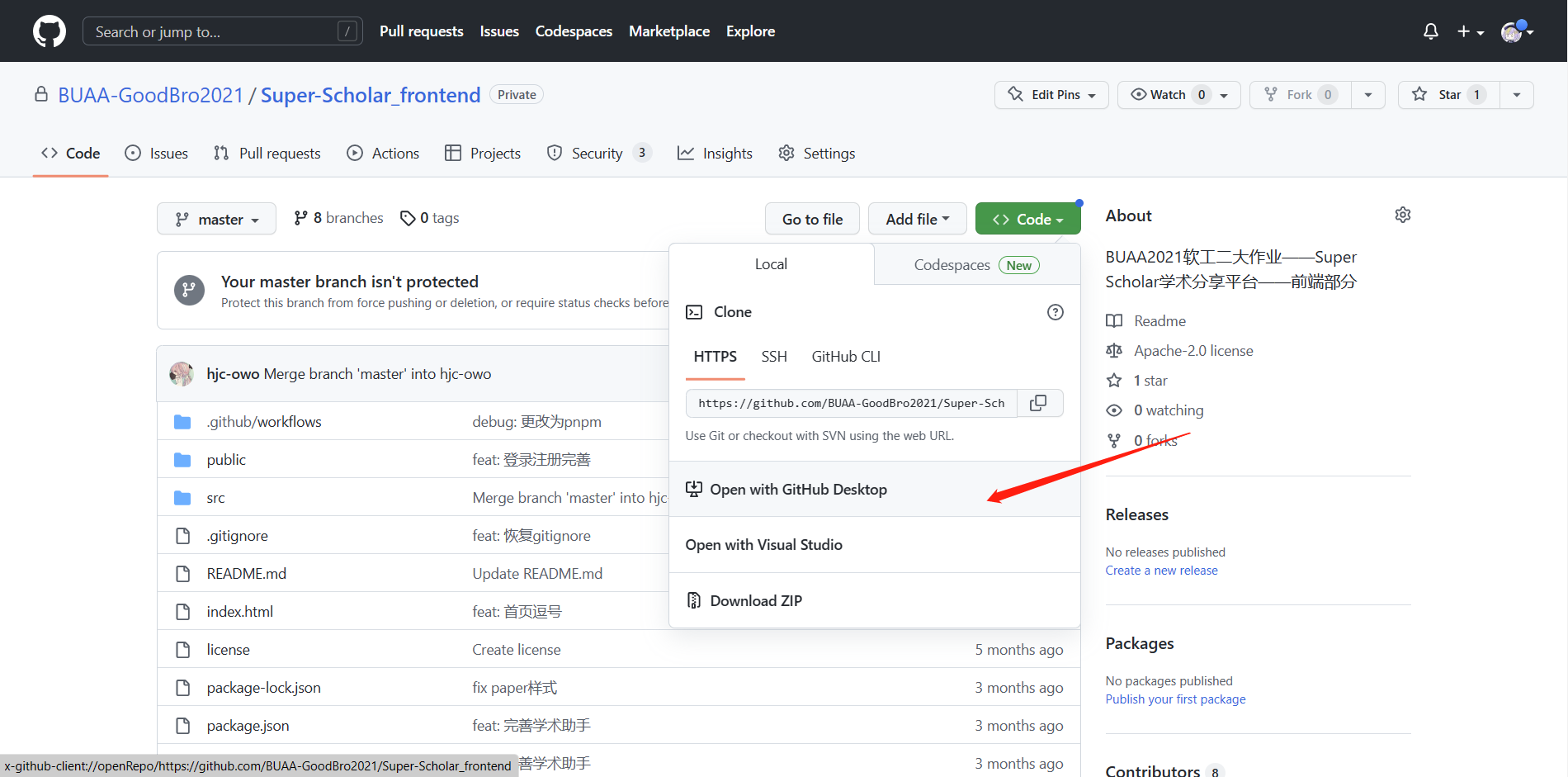Switch to the Actions tab
Screen dimensions: 1568x777
pyautogui.click(x=383, y=154)
